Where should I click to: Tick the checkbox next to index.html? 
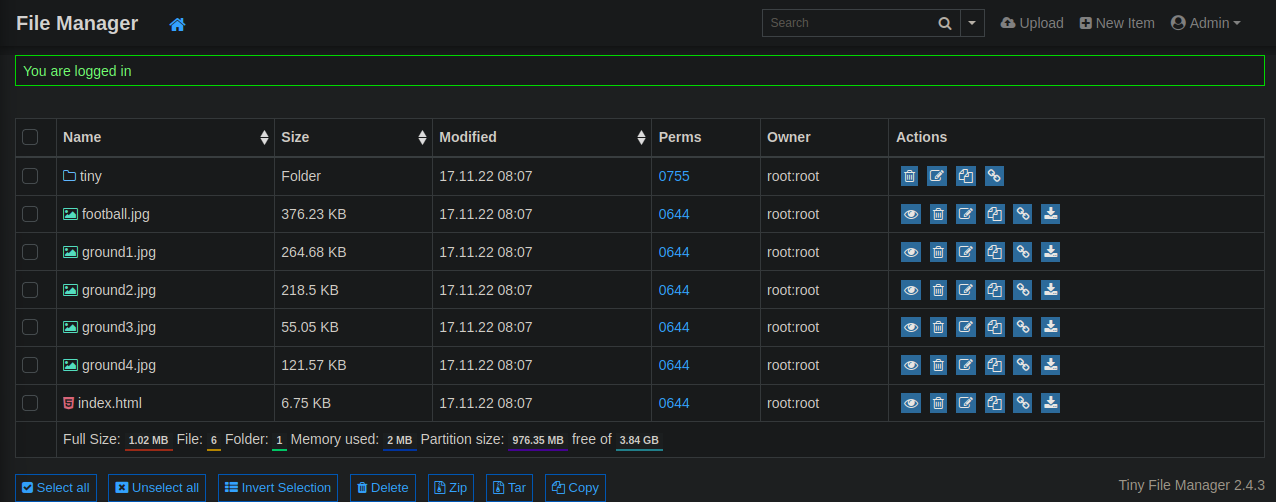(x=30, y=403)
